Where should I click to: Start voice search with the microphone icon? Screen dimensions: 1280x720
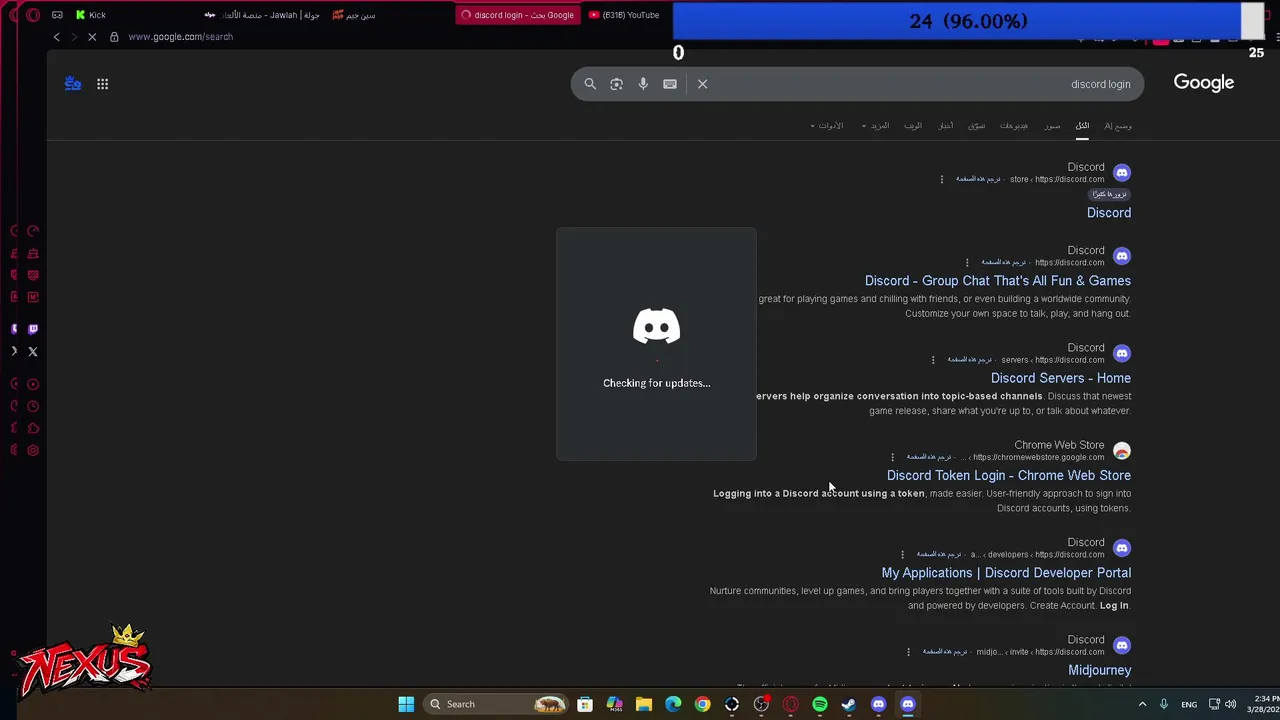point(643,84)
